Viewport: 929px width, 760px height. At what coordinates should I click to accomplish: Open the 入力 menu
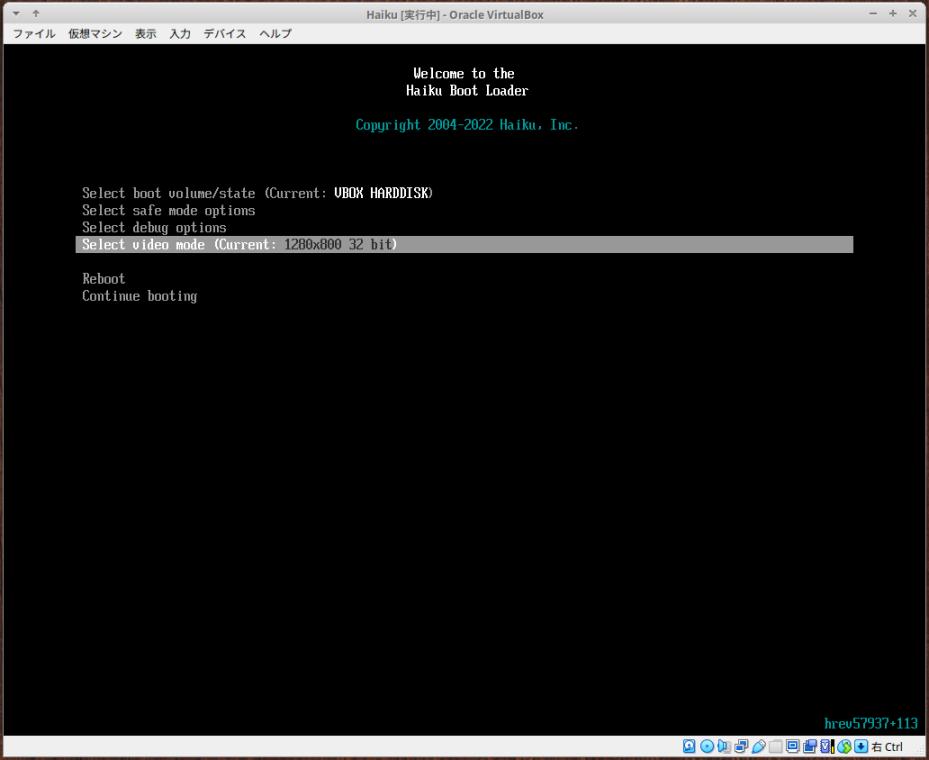180,34
